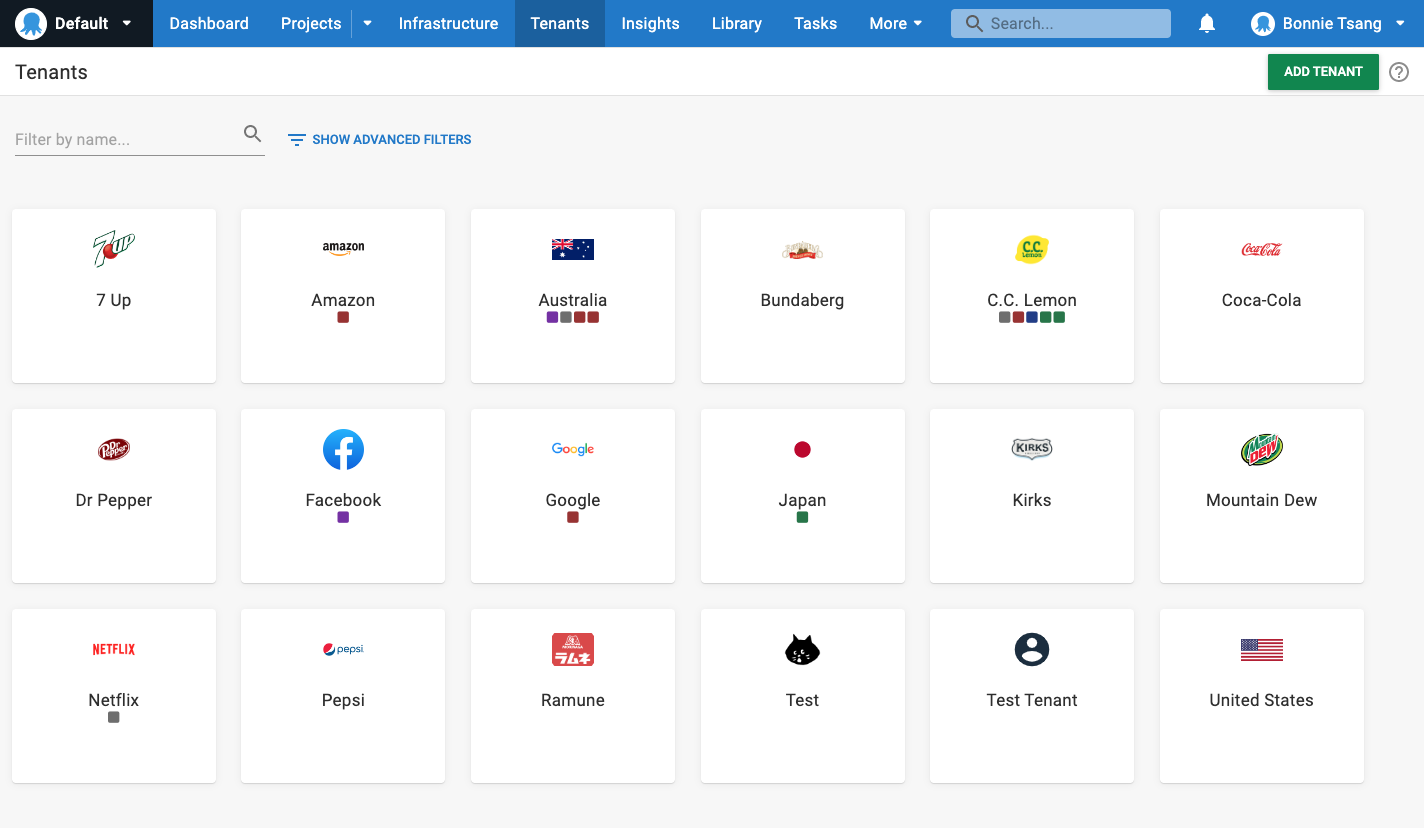Open the United States tenant name
The width and height of the screenshot is (1424, 828).
click(x=1261, y=700)
